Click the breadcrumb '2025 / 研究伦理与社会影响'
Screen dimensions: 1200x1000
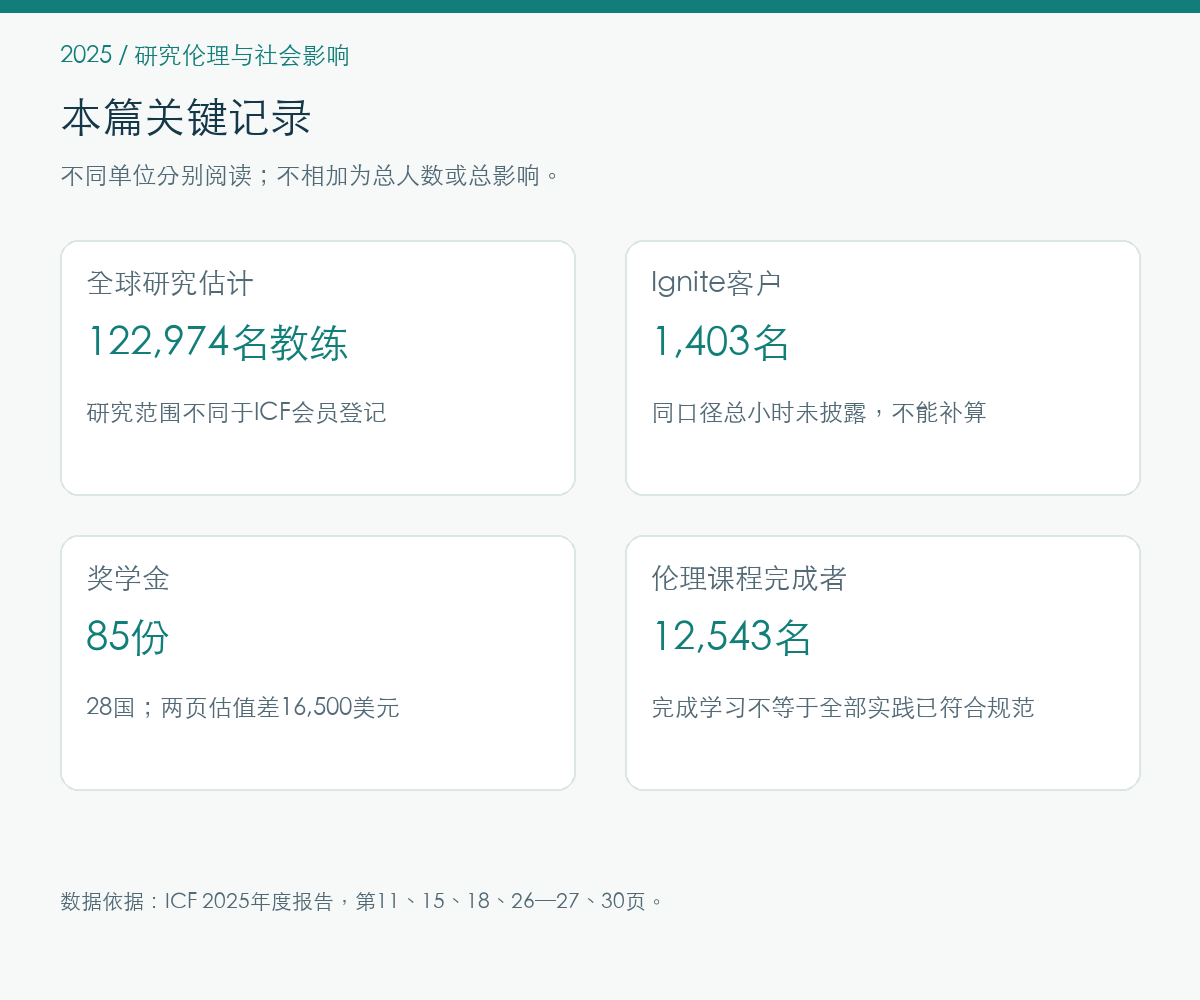(x=205, y=55)
